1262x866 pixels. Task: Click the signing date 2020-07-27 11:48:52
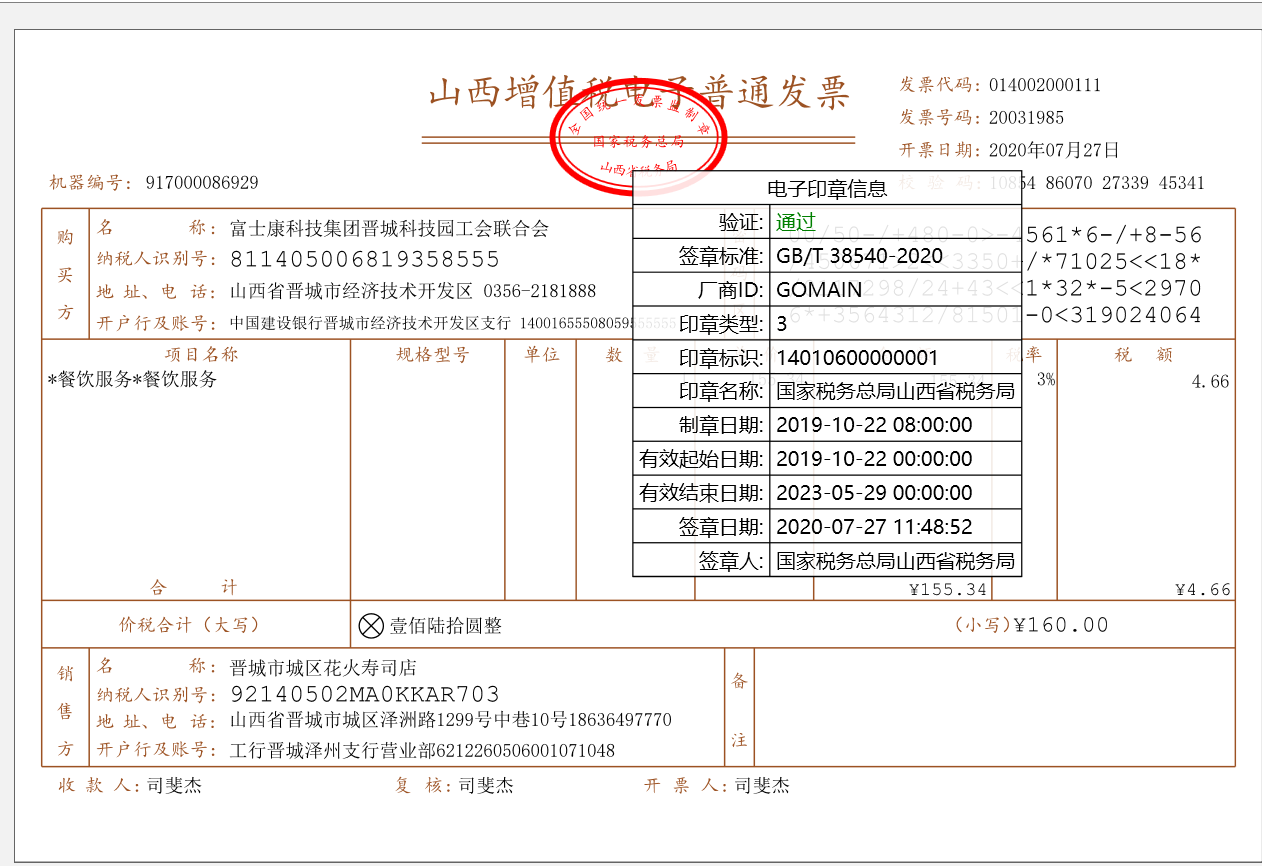point(874,527)
